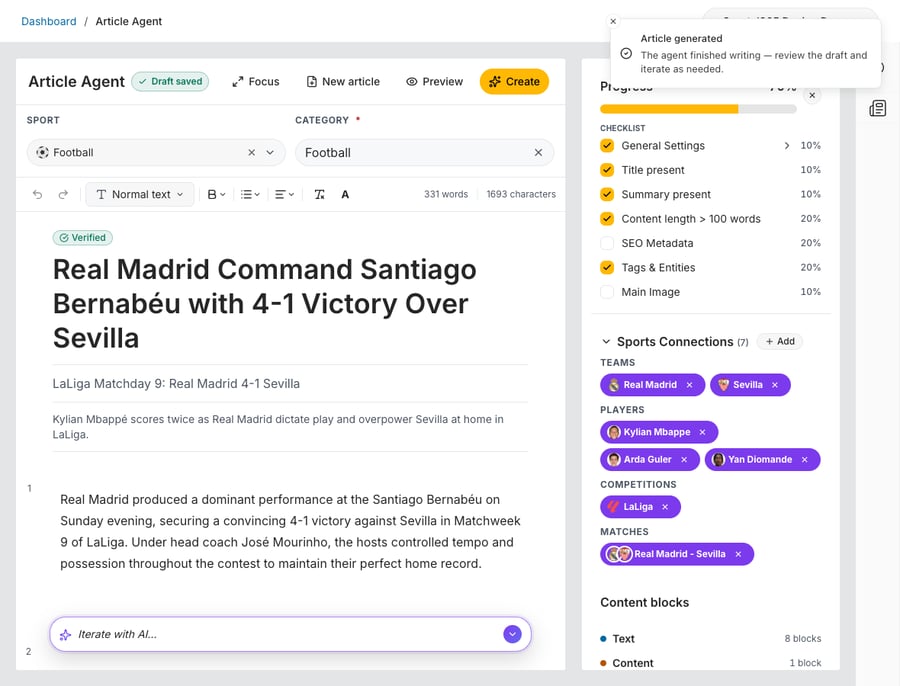Check the SEO Metadata checkbox
This screenshot has width=900, height=686.
click(607, 243)
